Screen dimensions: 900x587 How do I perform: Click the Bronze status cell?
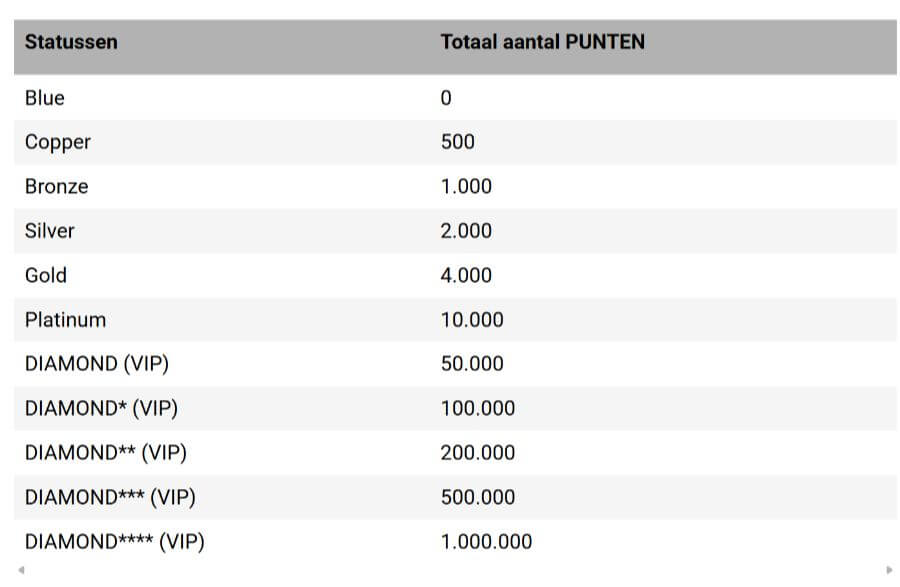(x=57, y=186)
